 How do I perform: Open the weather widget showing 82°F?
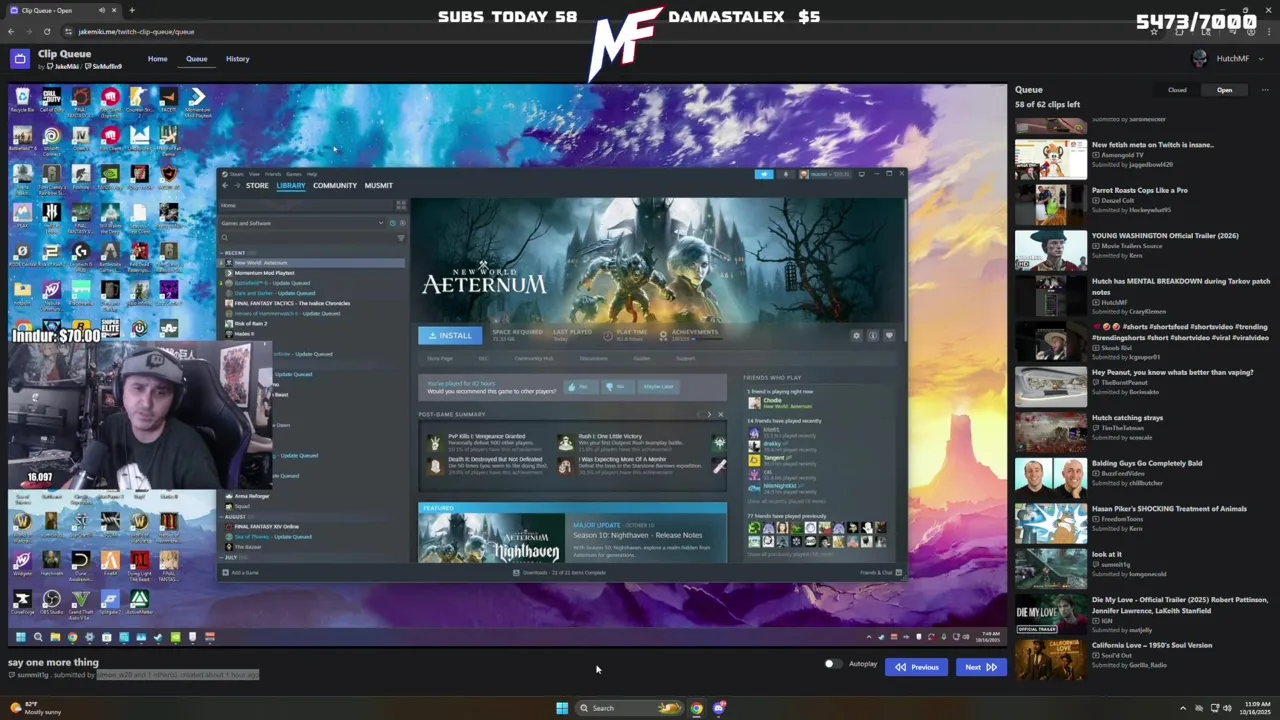coord(34,708)
